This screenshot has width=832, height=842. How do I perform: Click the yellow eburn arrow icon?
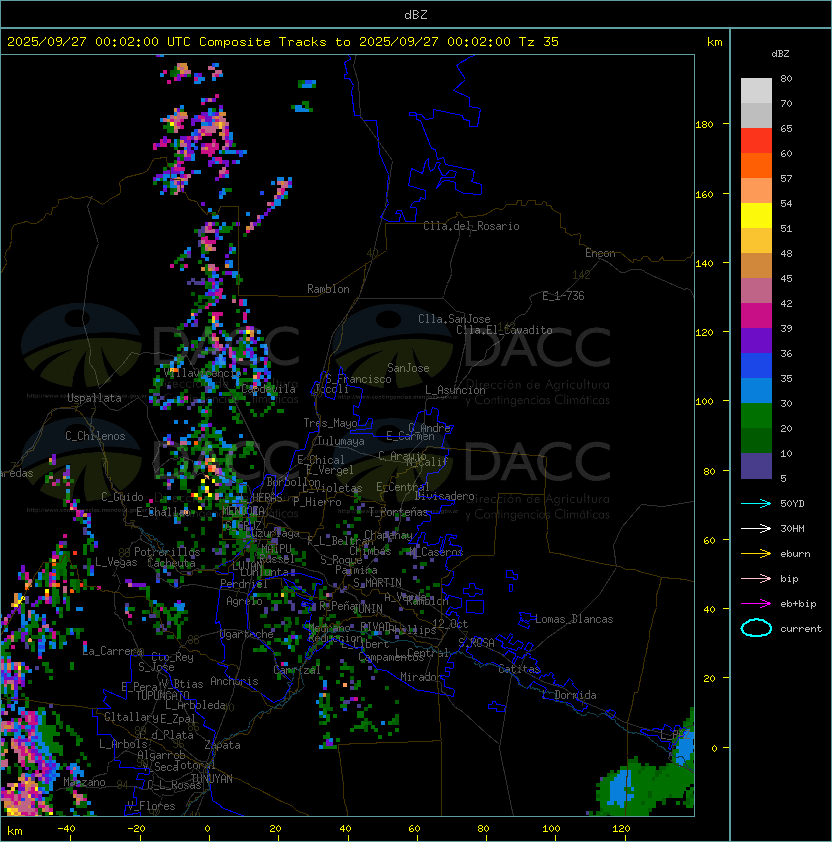click(756, 554)
